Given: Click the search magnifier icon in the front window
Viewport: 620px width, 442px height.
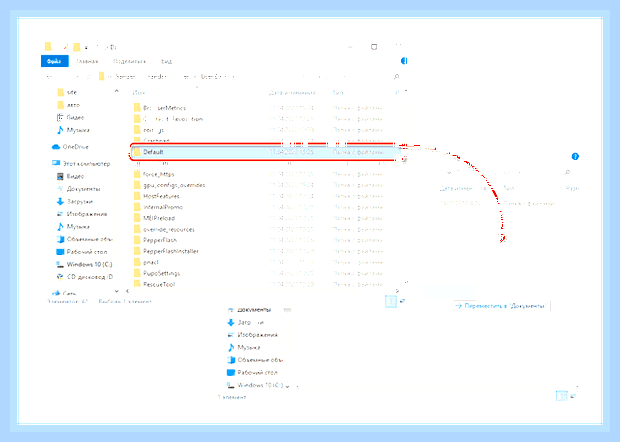Looking at the screenshot, I should 396,76.
